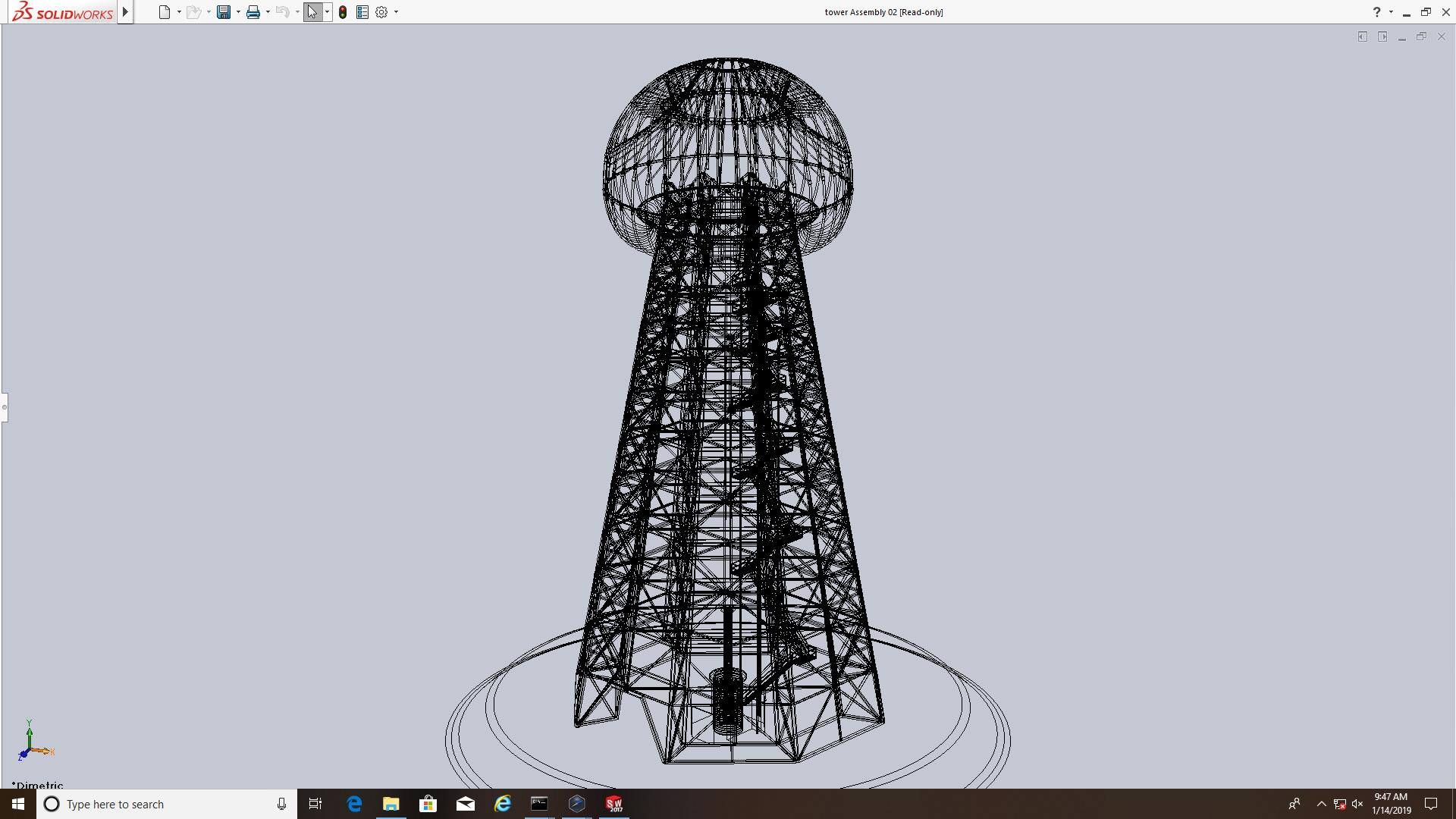Open the New document dropdown arrow
Viewport: 1456px width, 819px height.
(179, 12)
